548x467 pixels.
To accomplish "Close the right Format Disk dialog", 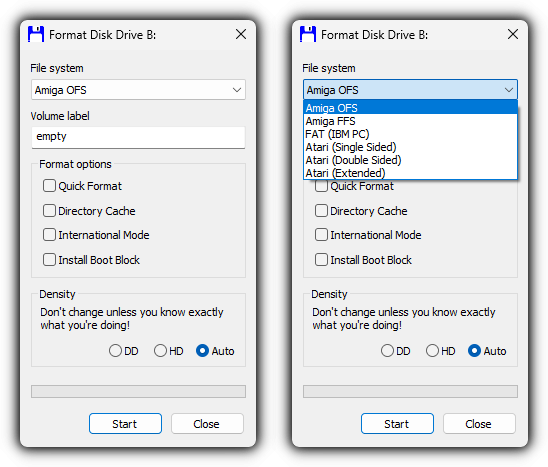I will click(513, 34).
